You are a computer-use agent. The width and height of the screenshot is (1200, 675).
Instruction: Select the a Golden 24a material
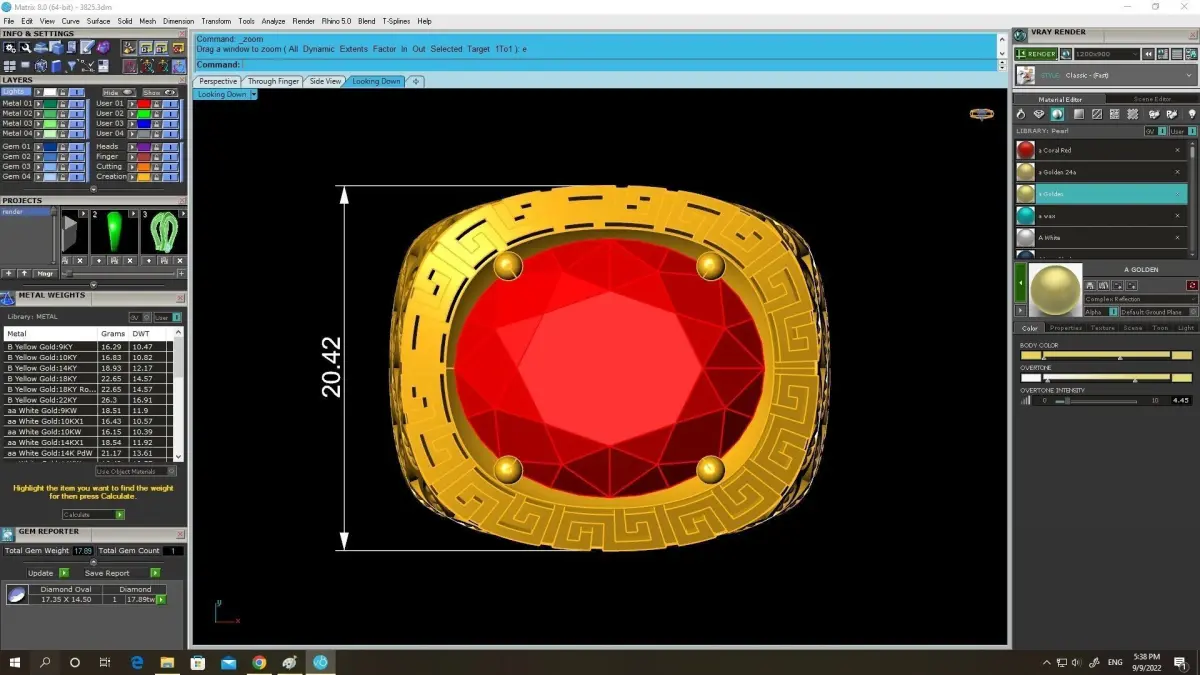click(1101, 172)
